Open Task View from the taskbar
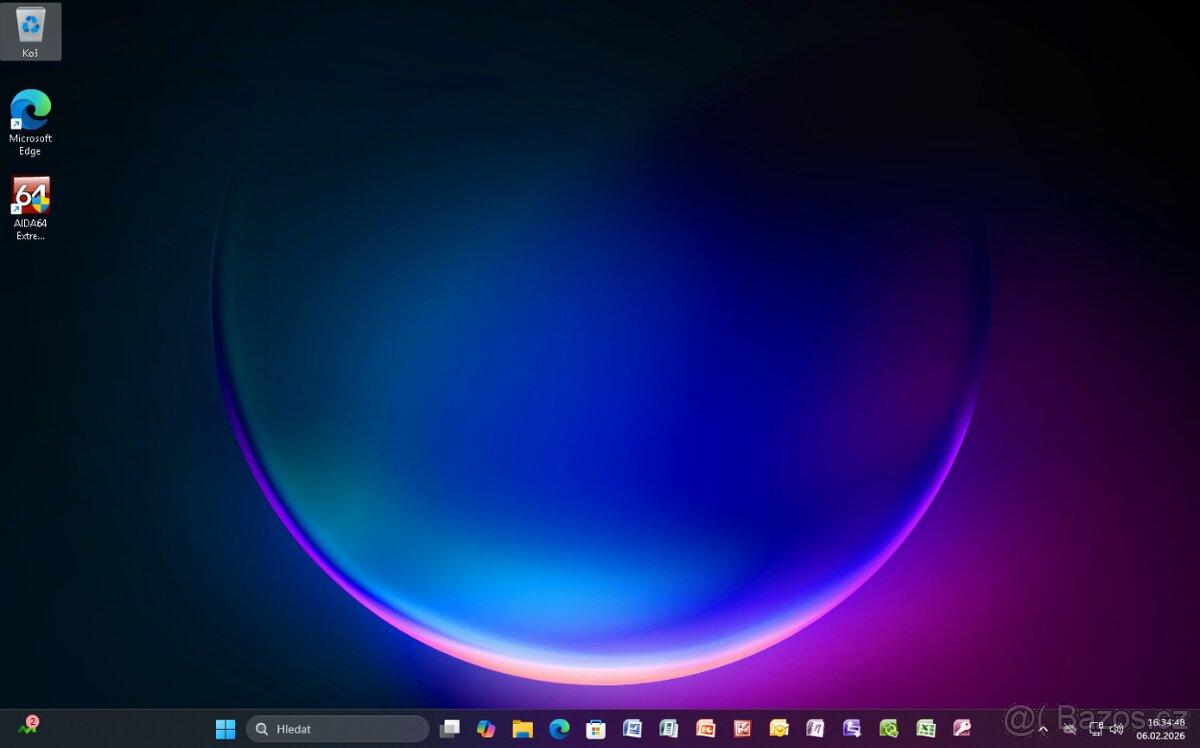This screenshot has height=748, width=1200. tap(450, 729)
